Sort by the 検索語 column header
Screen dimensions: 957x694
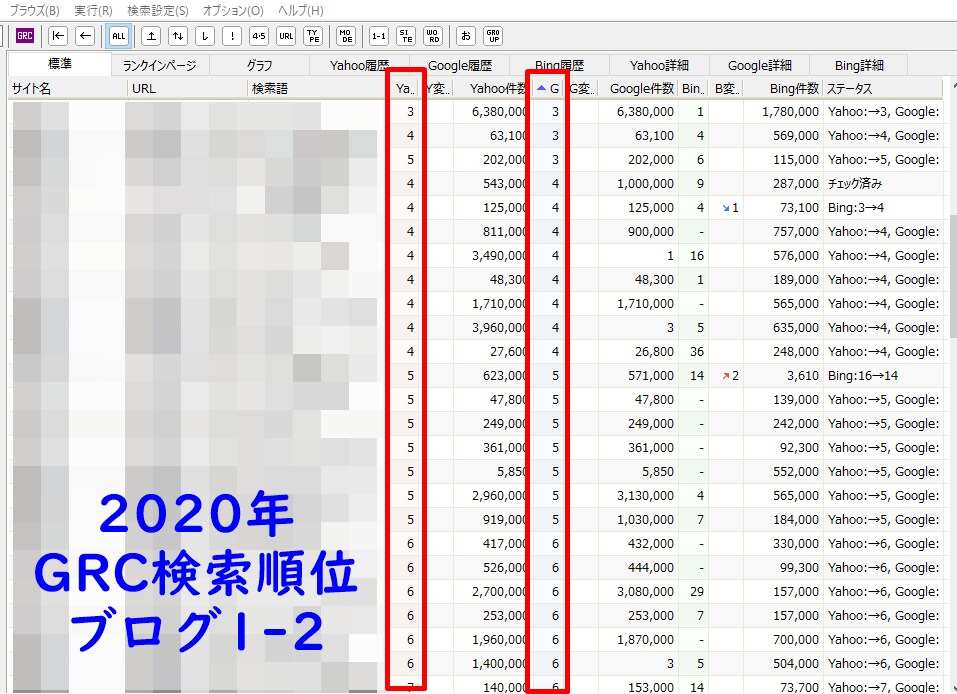coord(319,89)
